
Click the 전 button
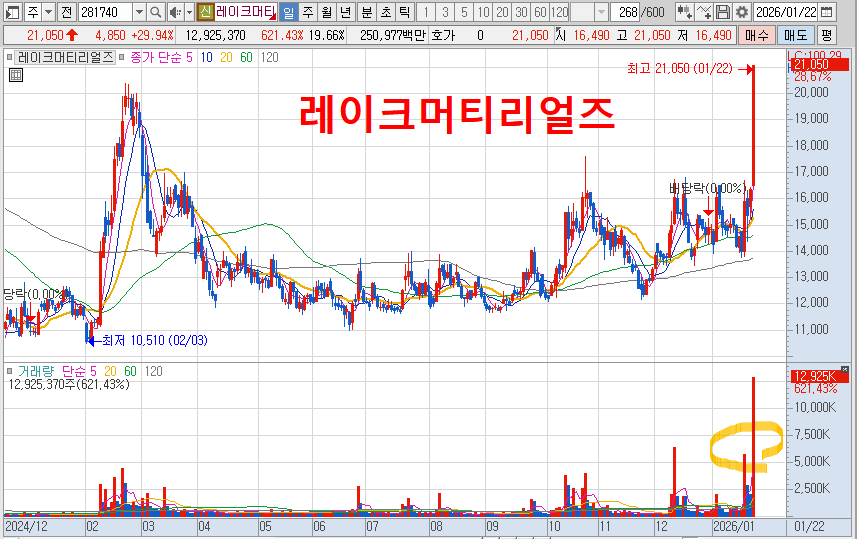click(x=66, y=11)
